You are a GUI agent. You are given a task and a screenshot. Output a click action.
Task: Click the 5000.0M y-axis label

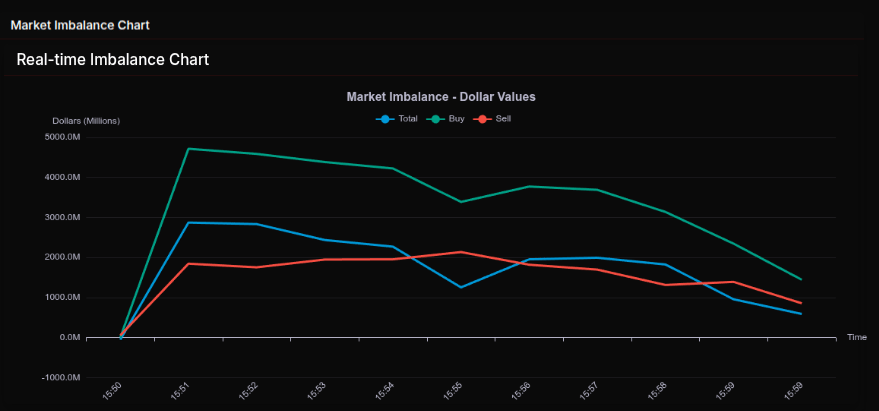[62, 137]
